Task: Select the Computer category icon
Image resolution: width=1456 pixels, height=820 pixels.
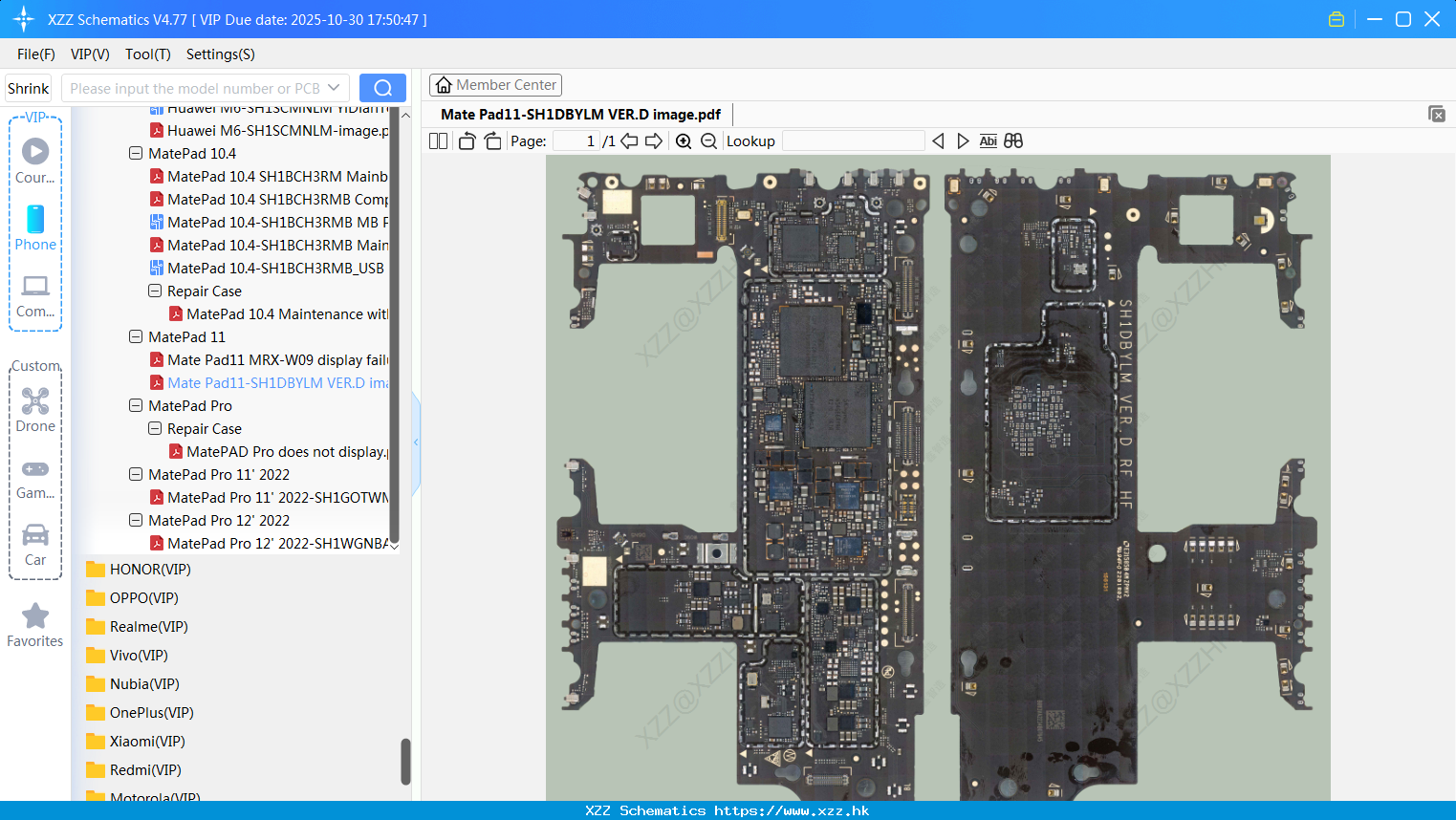Action: (x=35, y=295)
